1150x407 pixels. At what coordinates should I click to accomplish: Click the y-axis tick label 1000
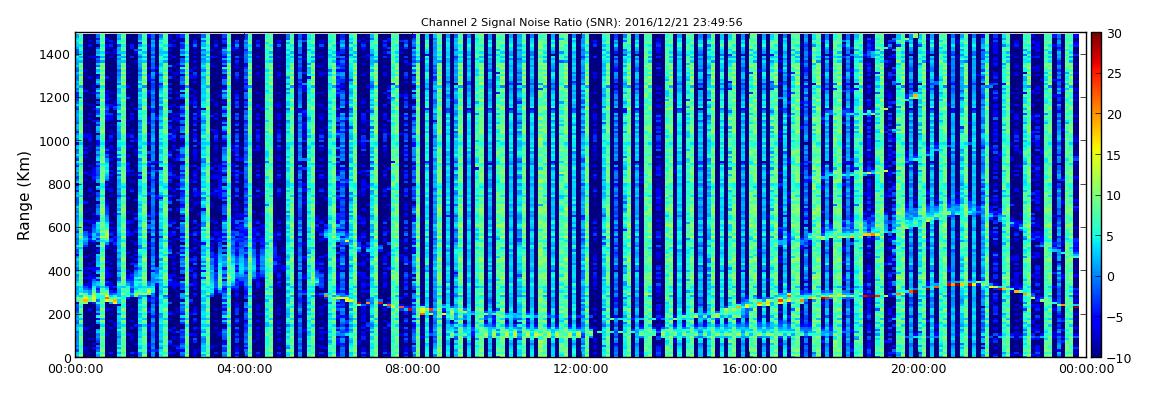(x=56, y=141)
